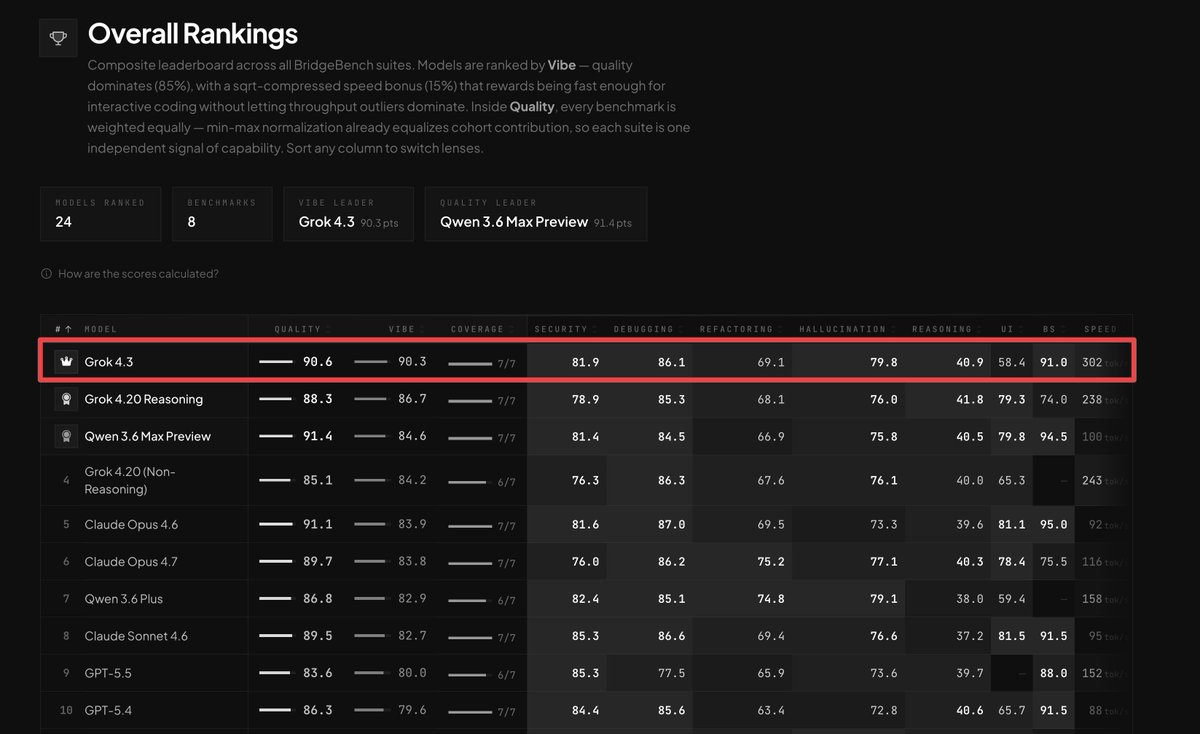Viewport: 1200px width, 734px height.
Task: Sort table by the # rank column
Action: coord(63,329)
